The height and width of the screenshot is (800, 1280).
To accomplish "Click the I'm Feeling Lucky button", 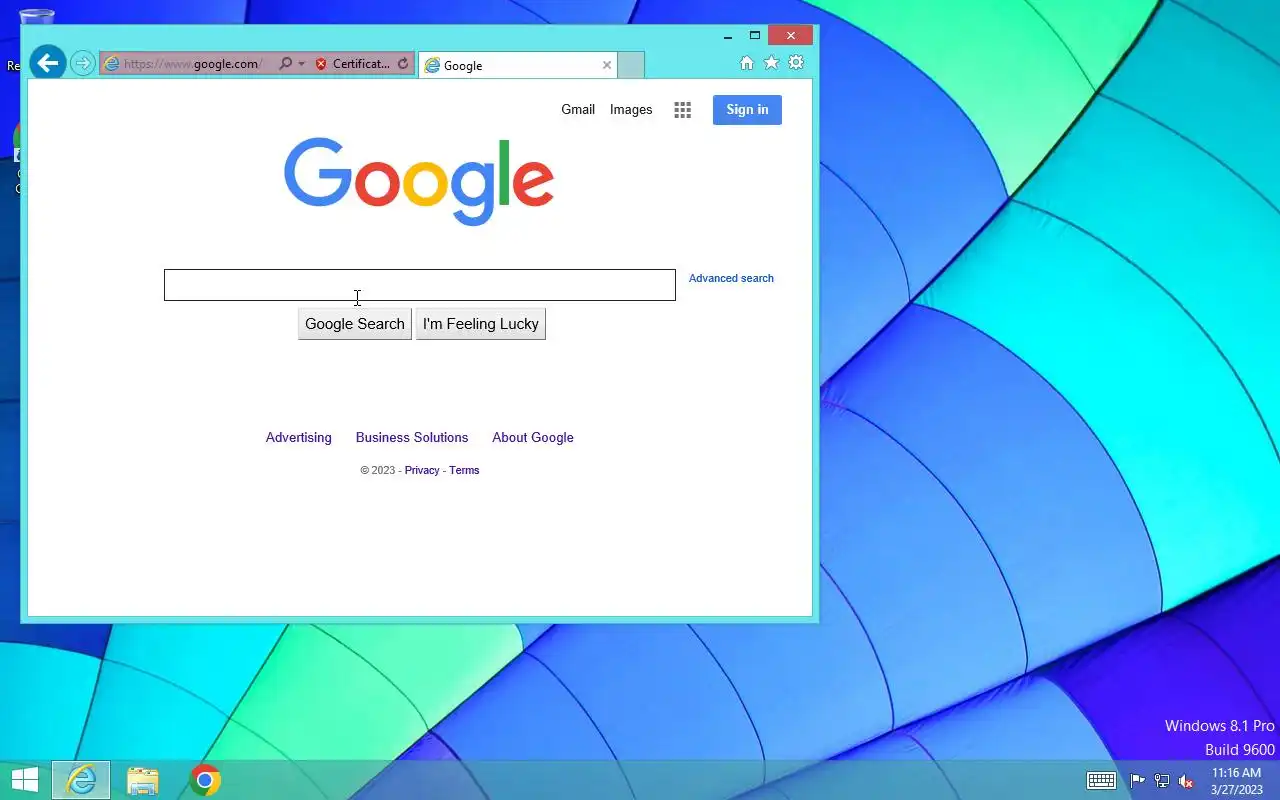I will (x=481, y=324).
